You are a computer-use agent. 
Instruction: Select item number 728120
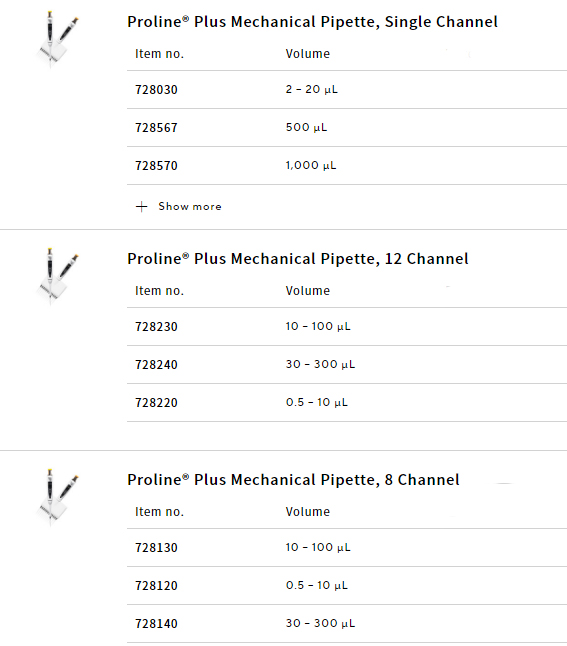(156, 585)
